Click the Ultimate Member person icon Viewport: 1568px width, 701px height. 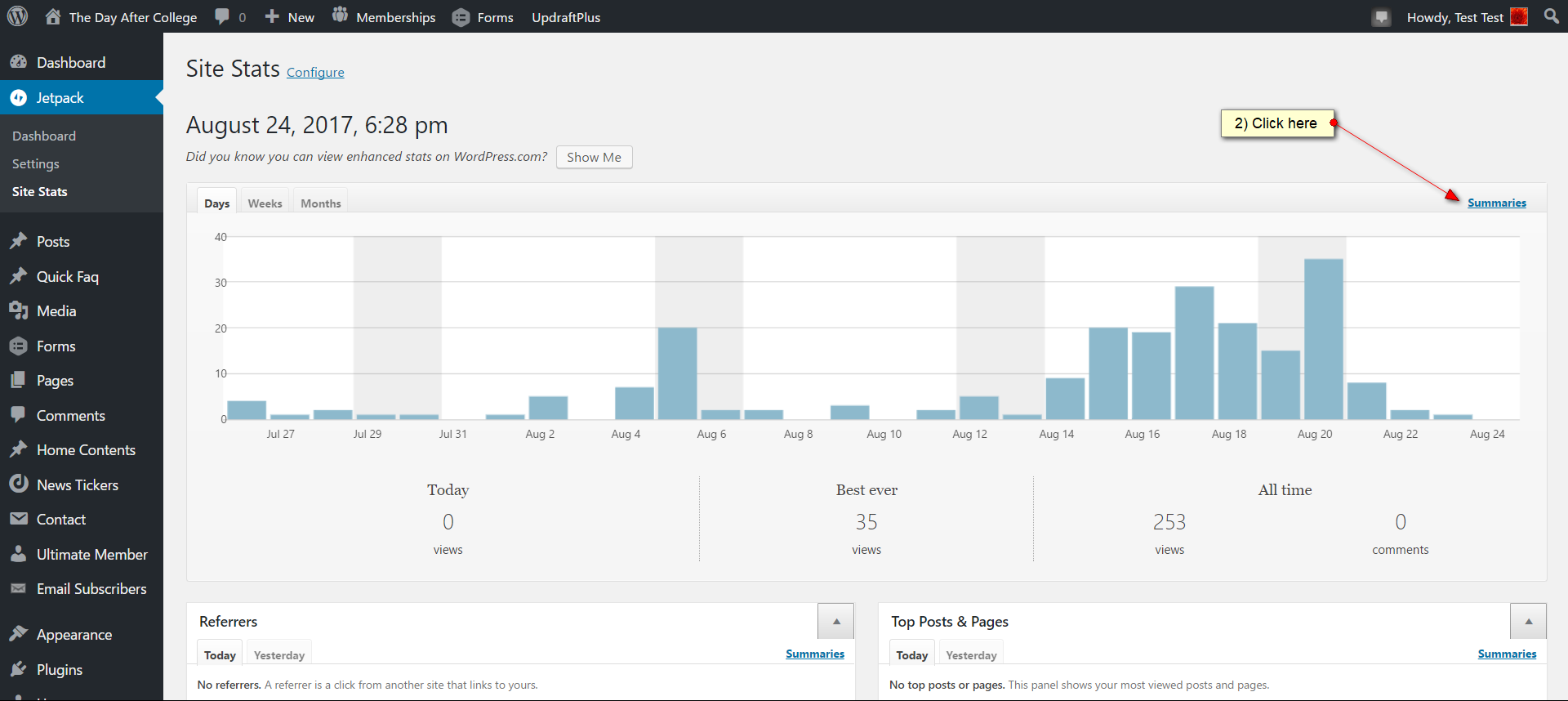pos(19,554)
